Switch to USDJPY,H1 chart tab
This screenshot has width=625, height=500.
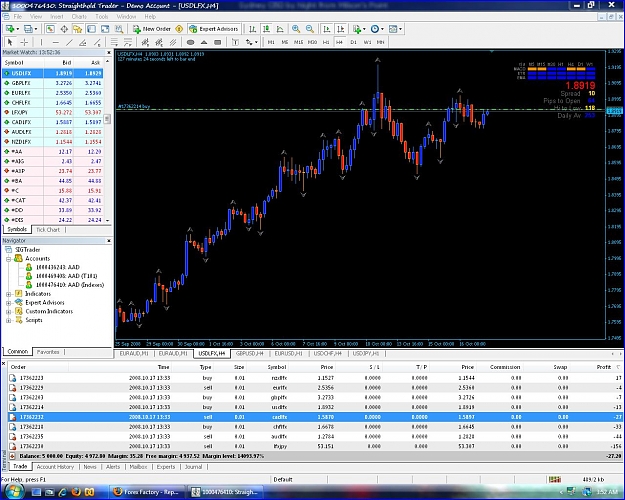coord(366,354)
